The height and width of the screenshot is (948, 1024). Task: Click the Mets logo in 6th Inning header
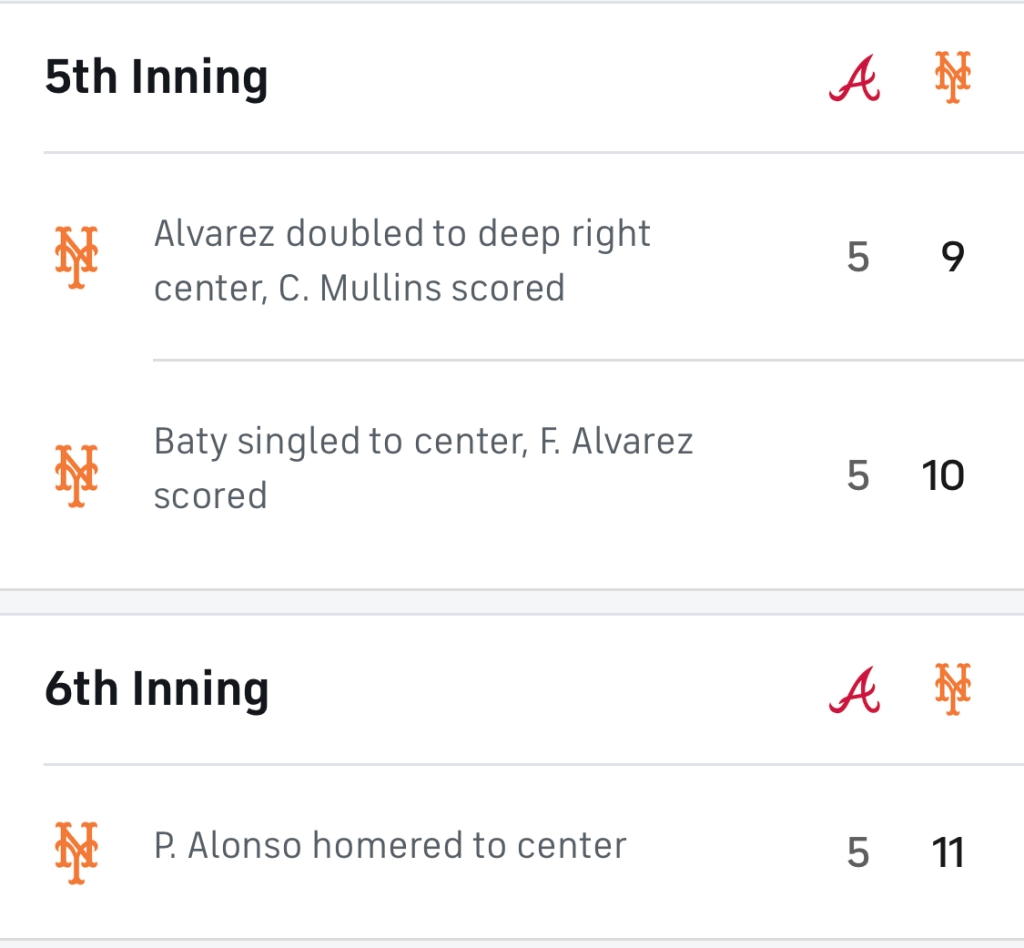coord(953,690)
